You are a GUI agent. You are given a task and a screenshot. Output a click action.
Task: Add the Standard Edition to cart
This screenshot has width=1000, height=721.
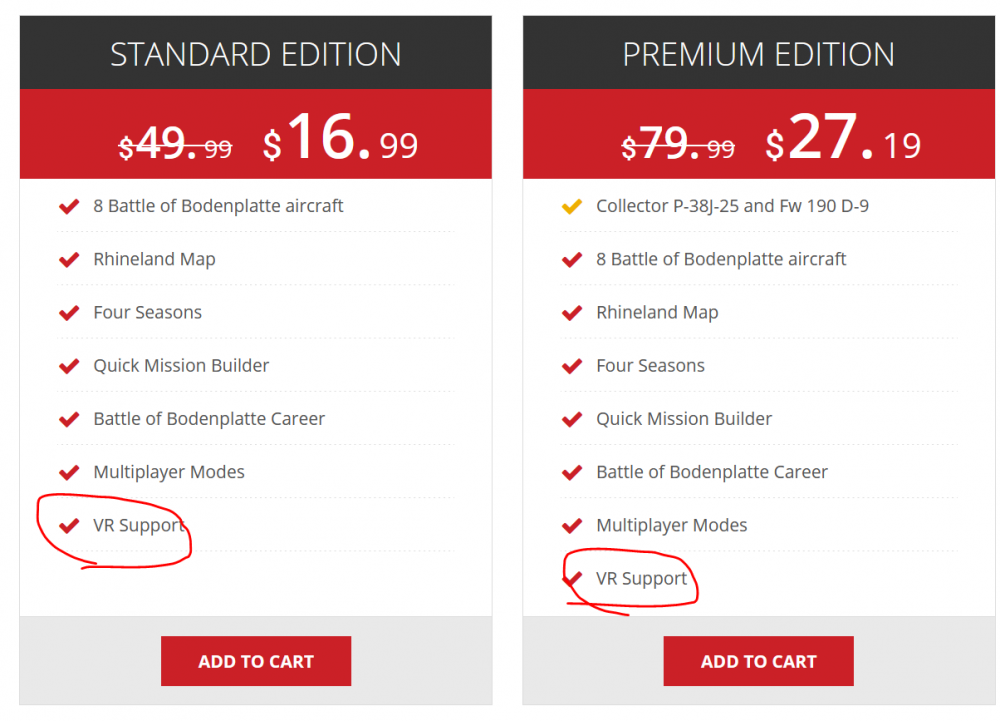256,661
